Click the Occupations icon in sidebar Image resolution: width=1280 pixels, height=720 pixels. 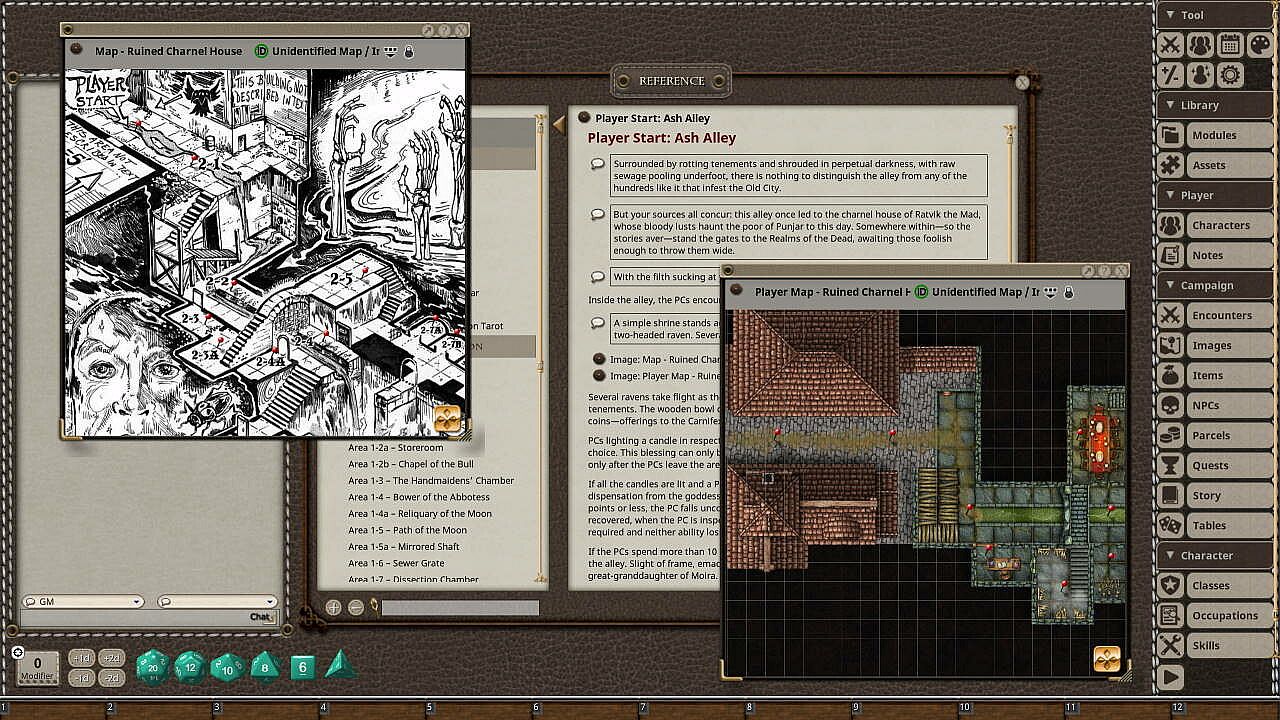coord(1171,615)
